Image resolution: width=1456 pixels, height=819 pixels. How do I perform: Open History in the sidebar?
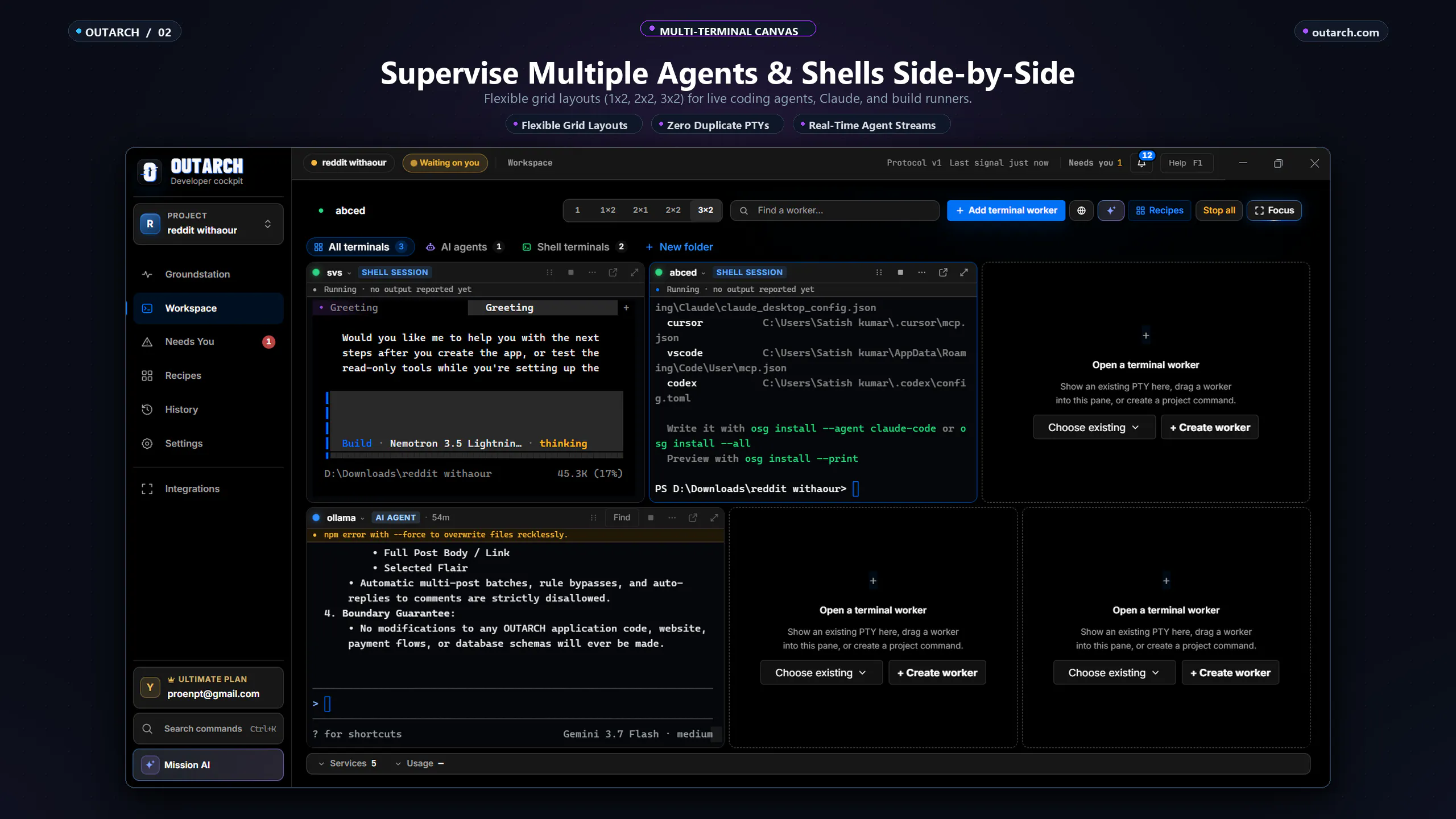(x=208, y=409)
